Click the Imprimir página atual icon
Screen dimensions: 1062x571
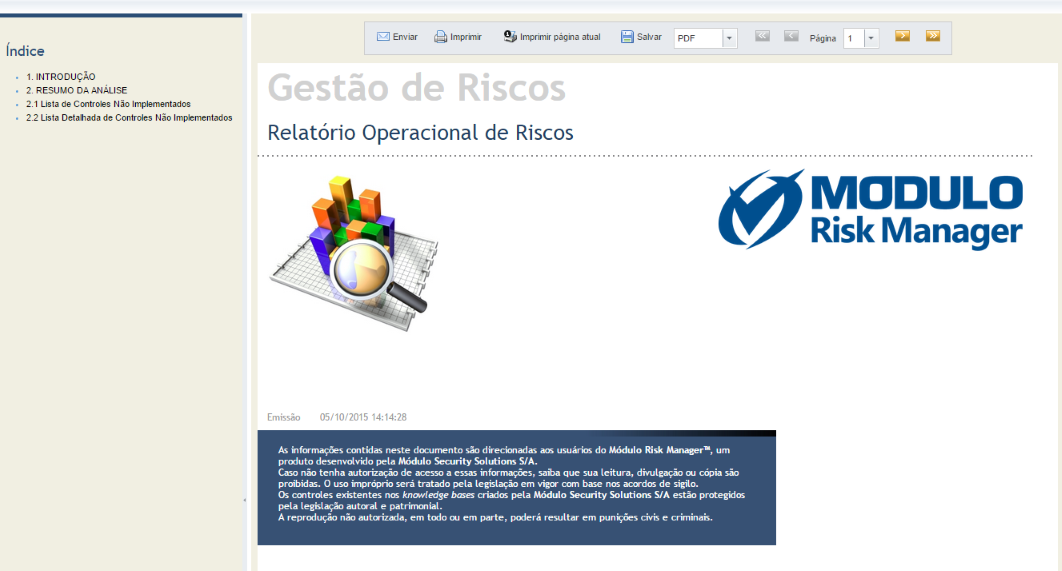click(x=510, y=36)
